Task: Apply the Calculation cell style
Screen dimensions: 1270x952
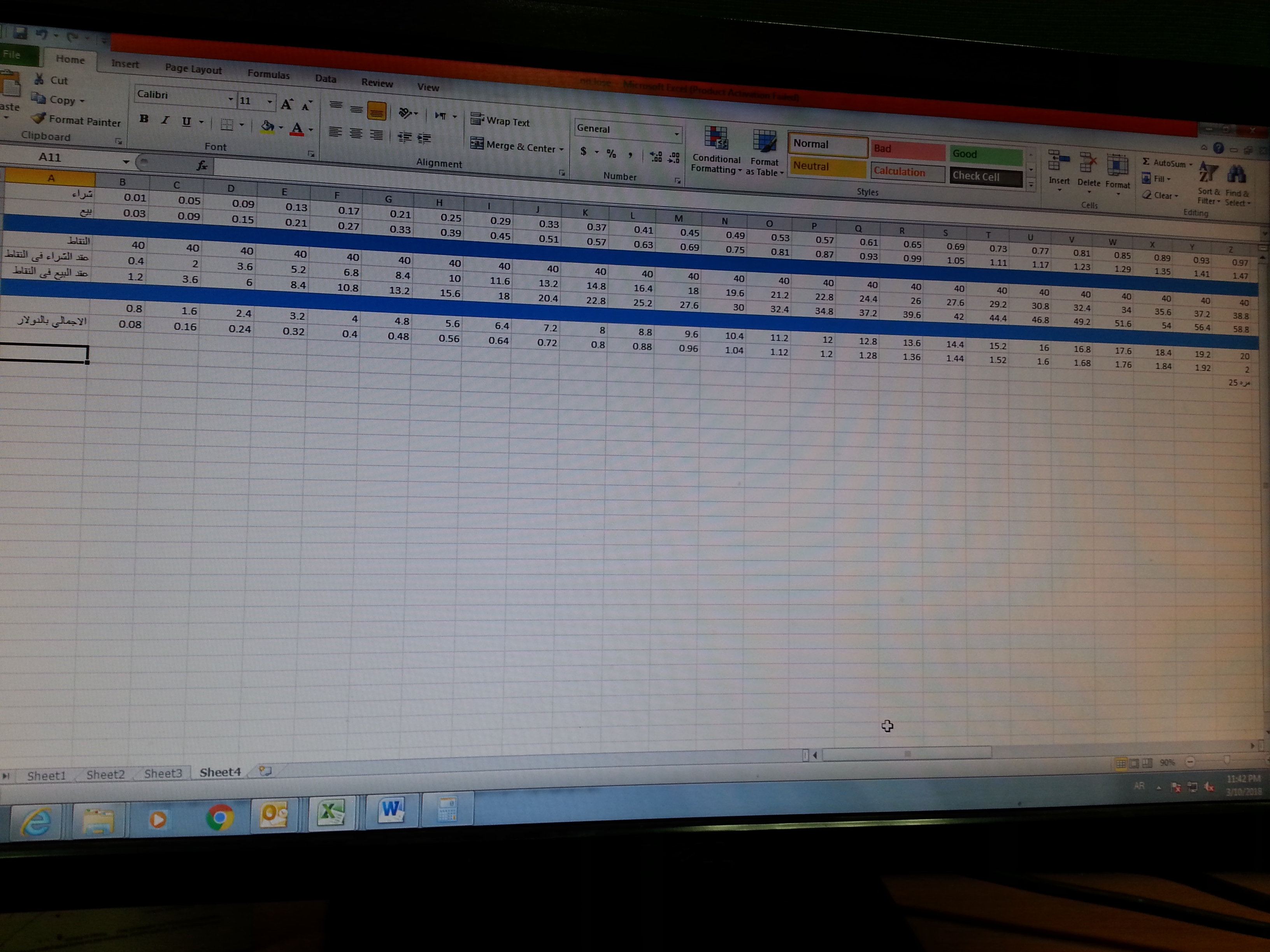Action: (x=907, y=172)
